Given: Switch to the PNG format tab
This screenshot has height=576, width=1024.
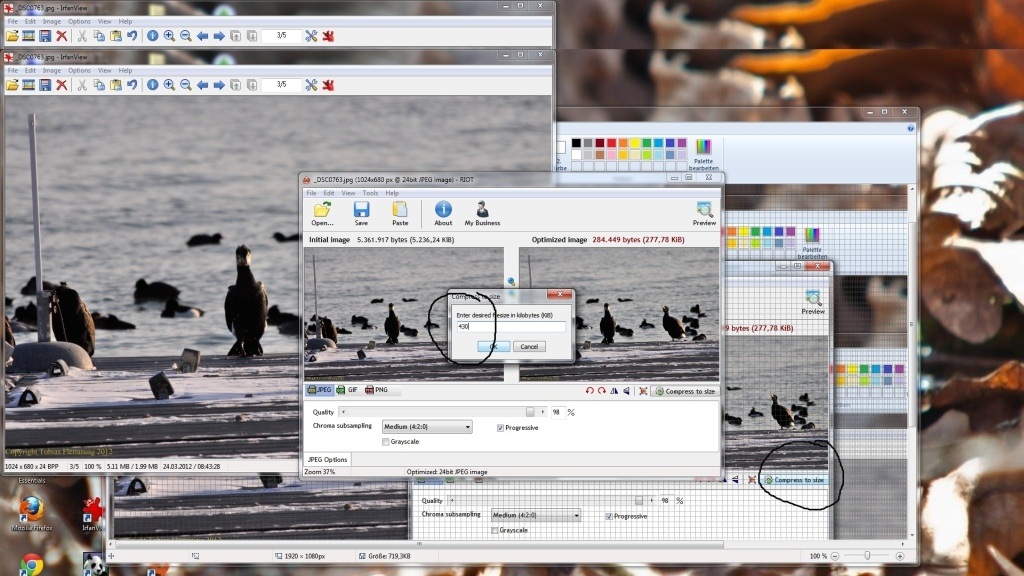Looking at the screenshot, I should click(377, 390).
